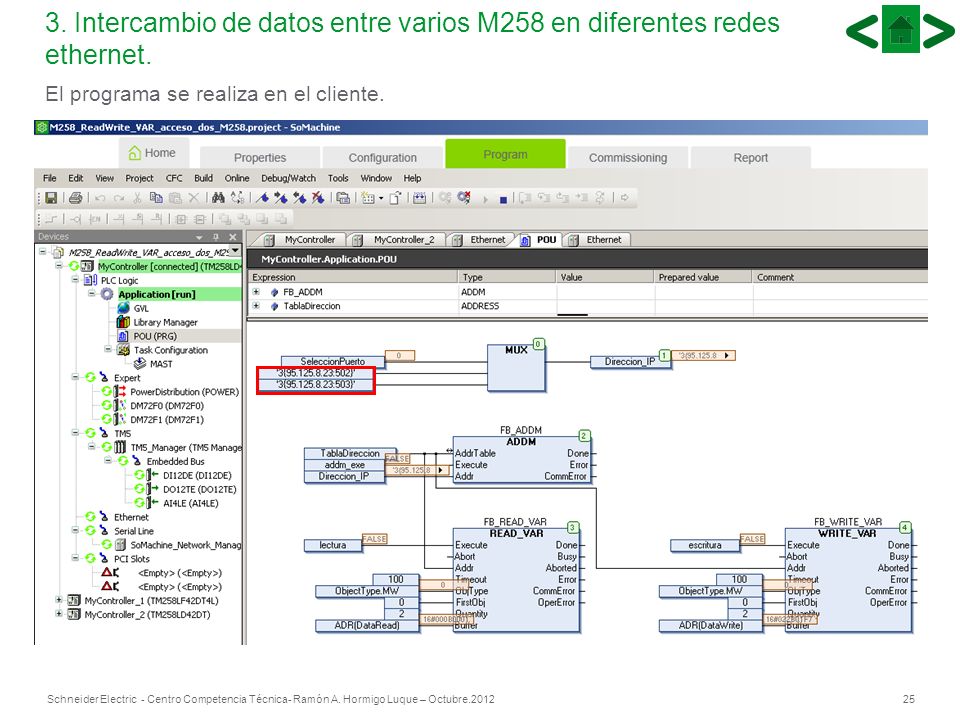Expand the MyController_2 device node in the tree

point(59,613)
